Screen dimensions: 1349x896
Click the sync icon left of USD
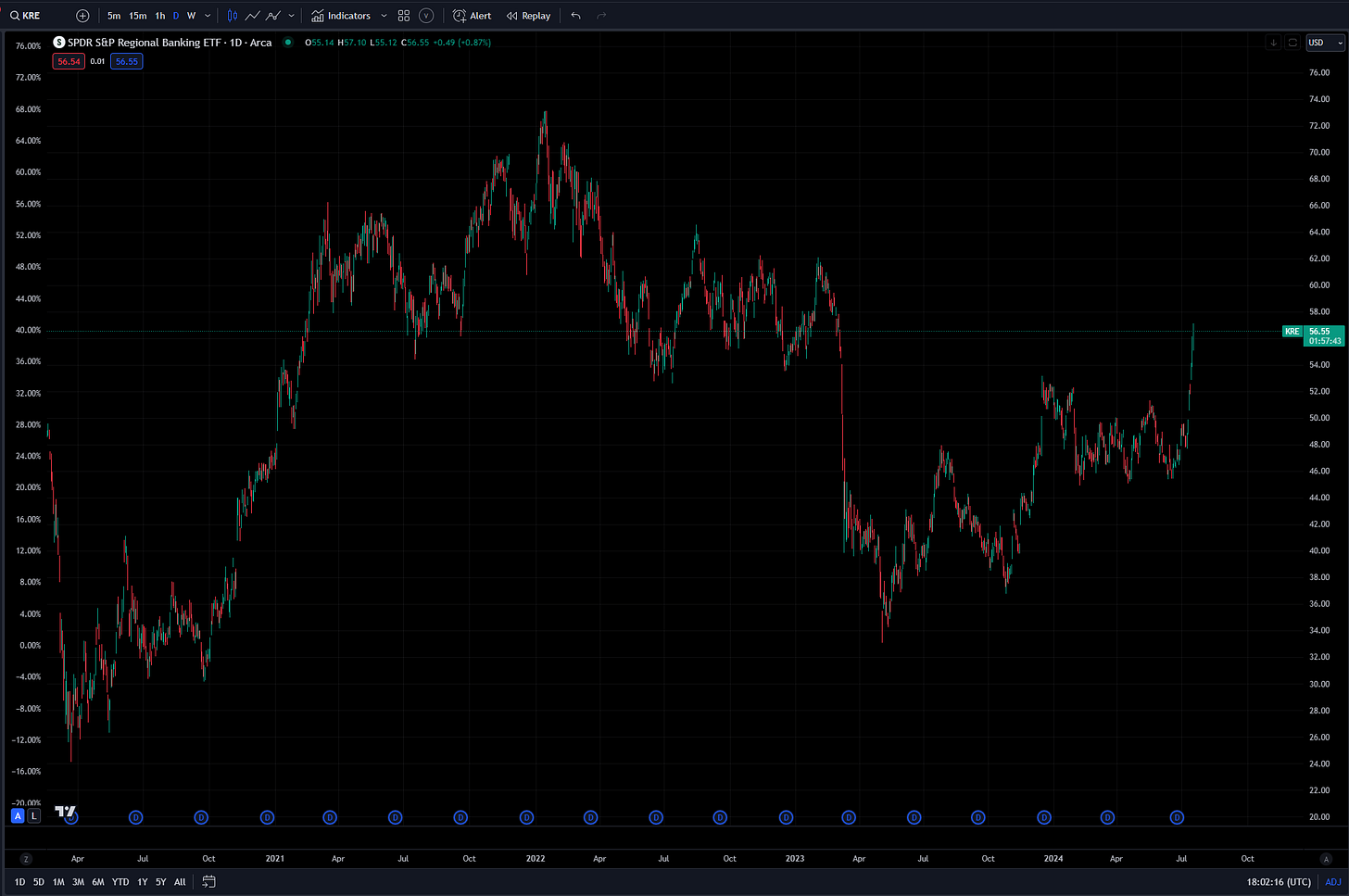click(x=1292, y=43)
